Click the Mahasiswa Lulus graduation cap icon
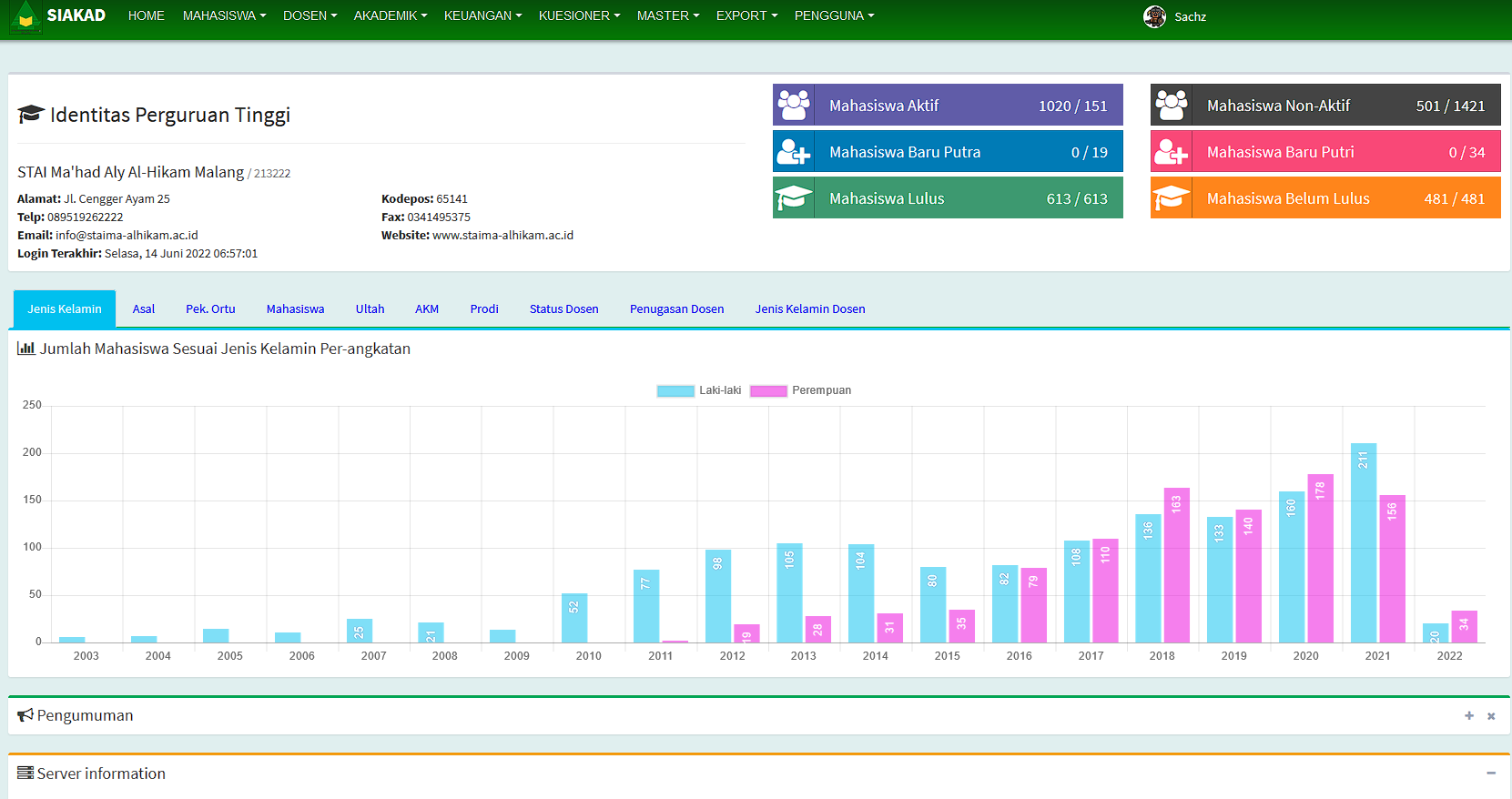 coord(794,198)
